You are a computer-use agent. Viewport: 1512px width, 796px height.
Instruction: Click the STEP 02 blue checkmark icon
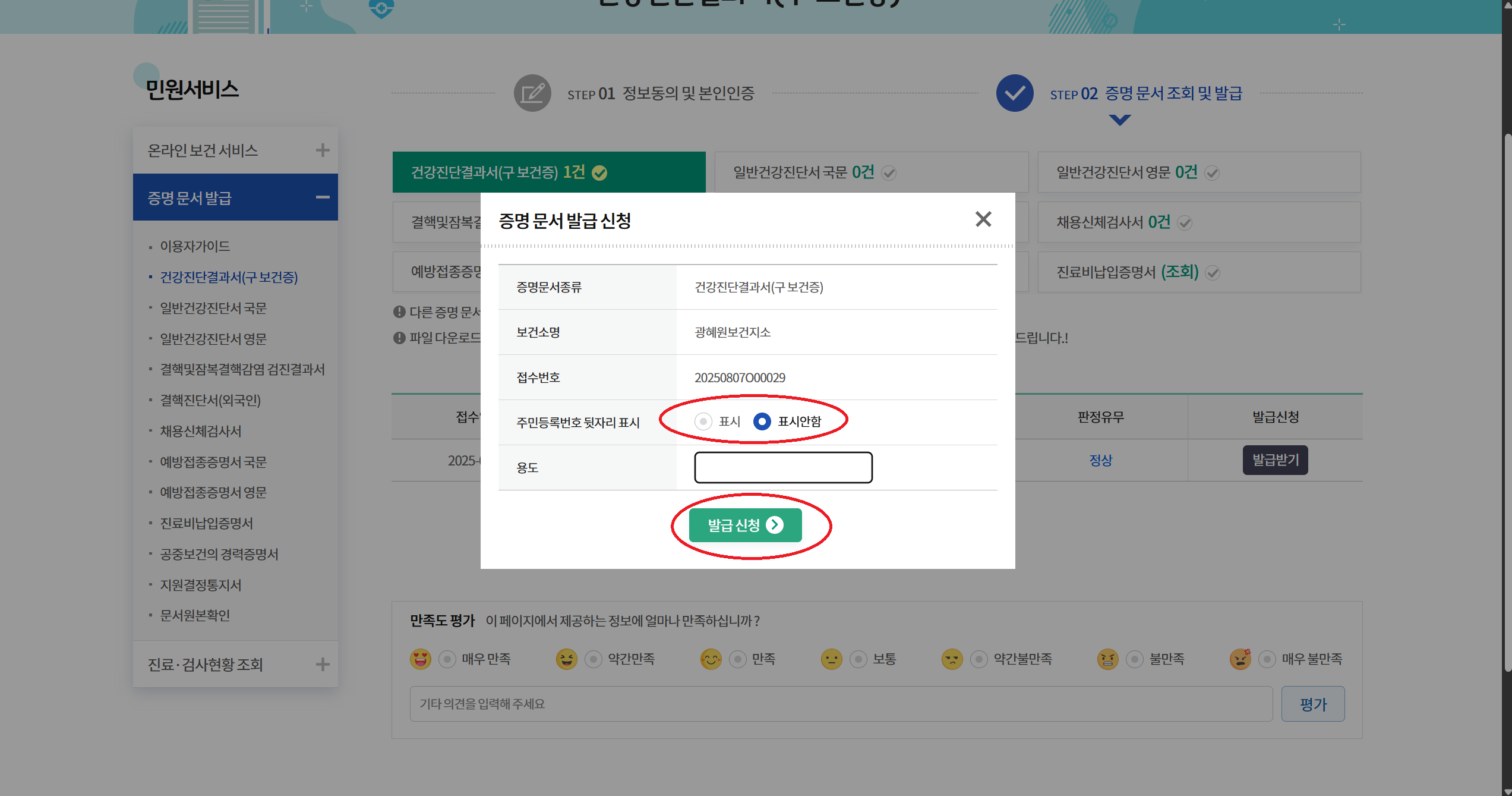(1014, 93)
